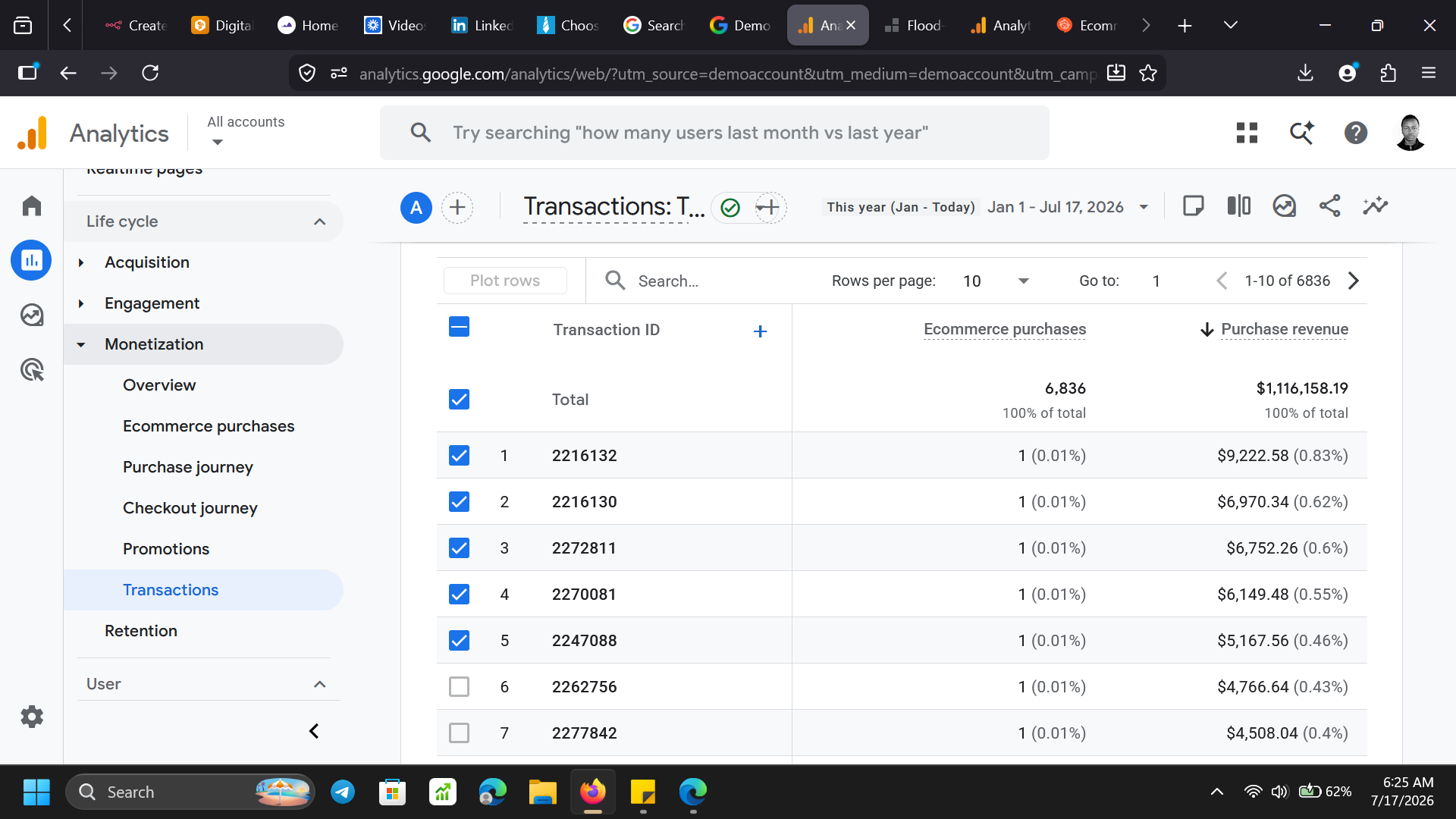Open the Reports icon in left rail
The width and height of the screenshot is (1456, 819).
(31, 260)
